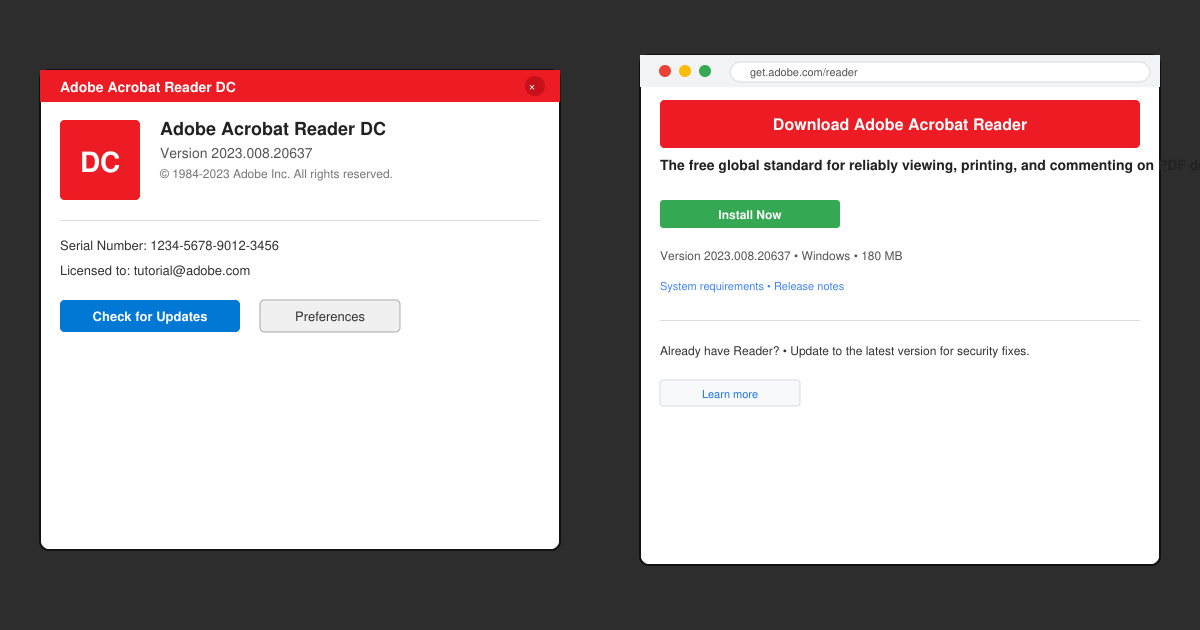The height and width of the screenshot is (630, 1200).
Task: Click Download Adobe Acrobat Reader banner
Action: point(900,124)
